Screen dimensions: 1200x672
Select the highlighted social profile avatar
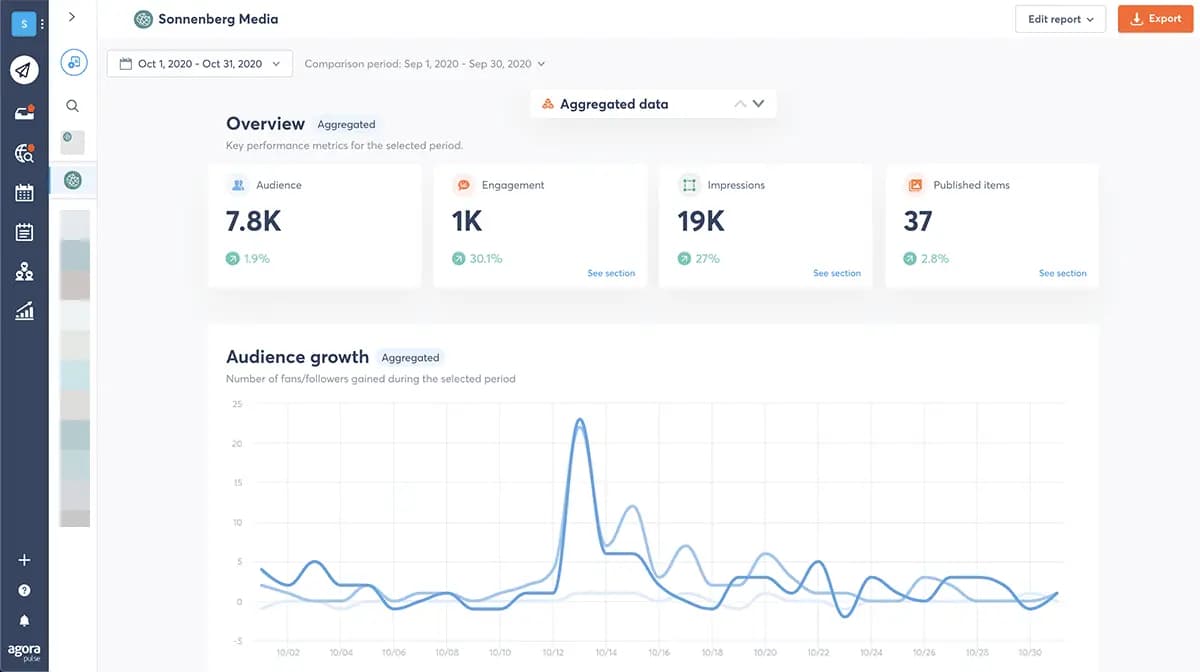point(72,180)
